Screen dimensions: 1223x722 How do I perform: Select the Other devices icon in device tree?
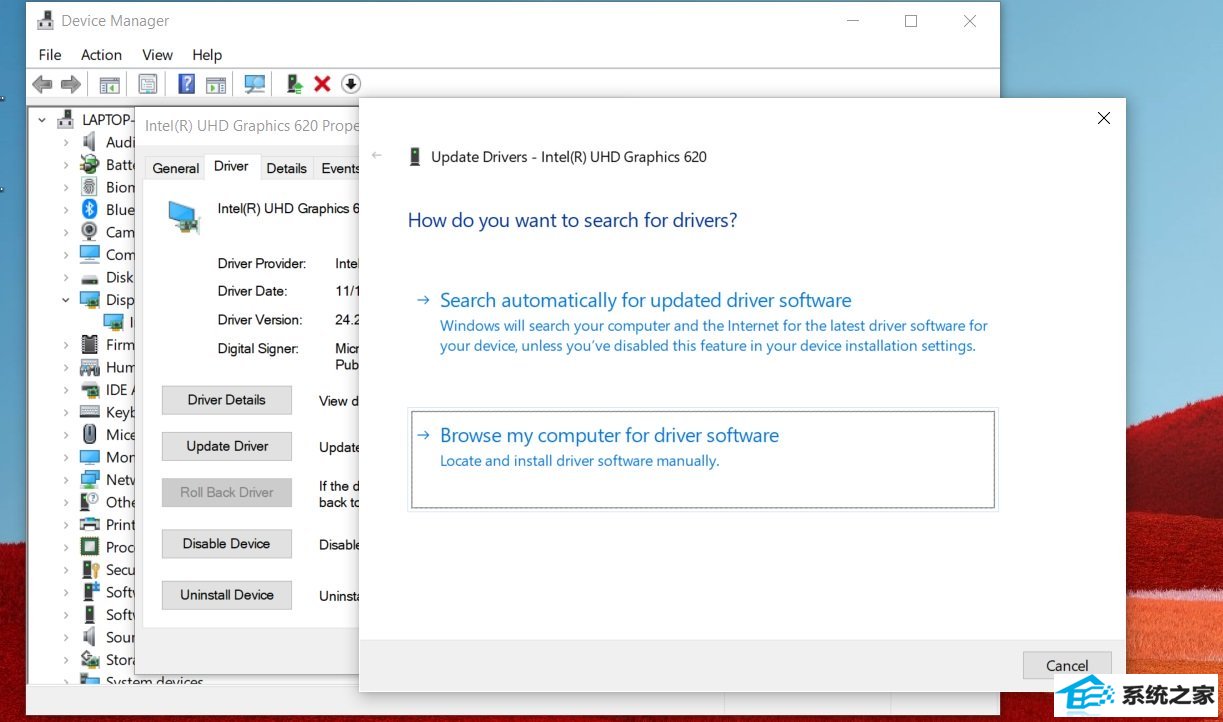[90, 502]
